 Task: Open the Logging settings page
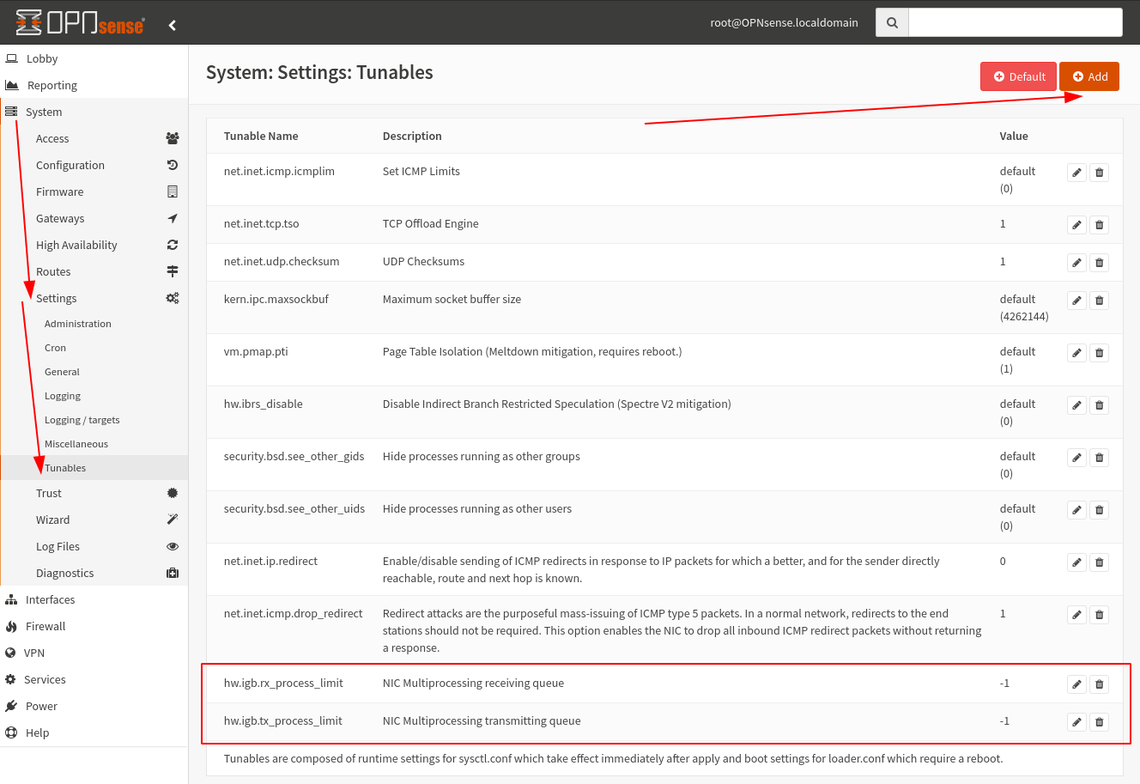coord(95,396)
